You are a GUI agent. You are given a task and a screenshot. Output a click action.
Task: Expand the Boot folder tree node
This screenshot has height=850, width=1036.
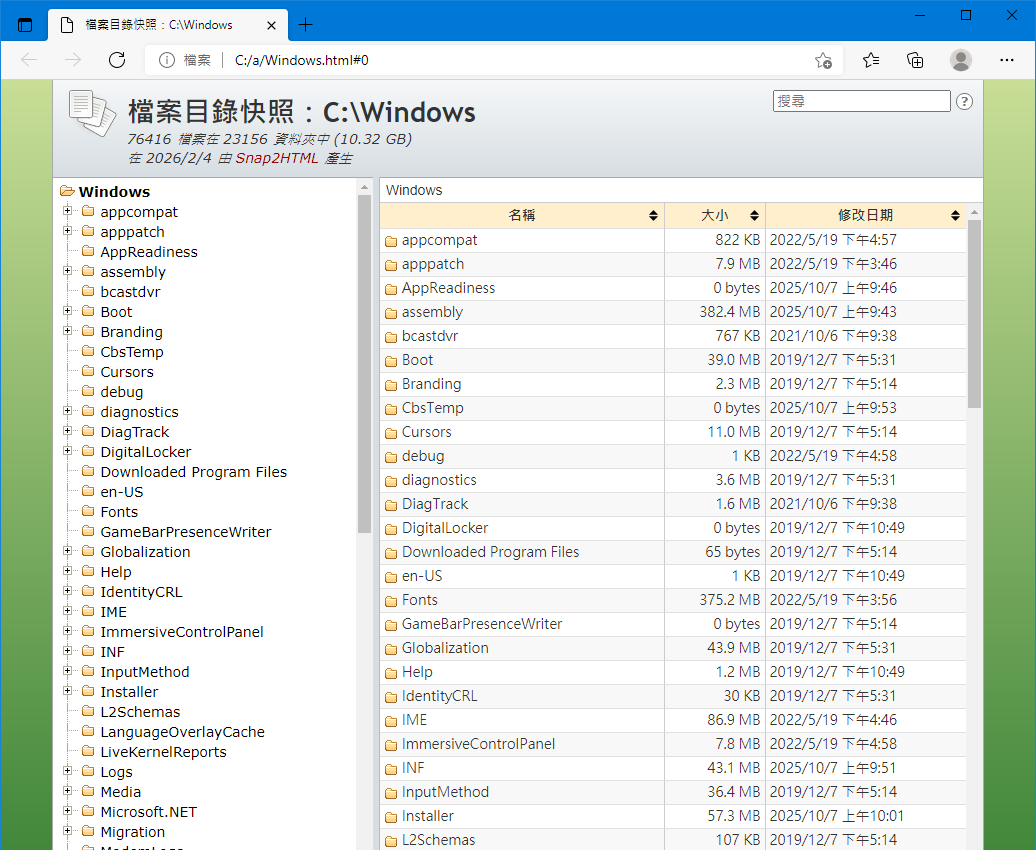pyautogui.click(x=68, y=311)
